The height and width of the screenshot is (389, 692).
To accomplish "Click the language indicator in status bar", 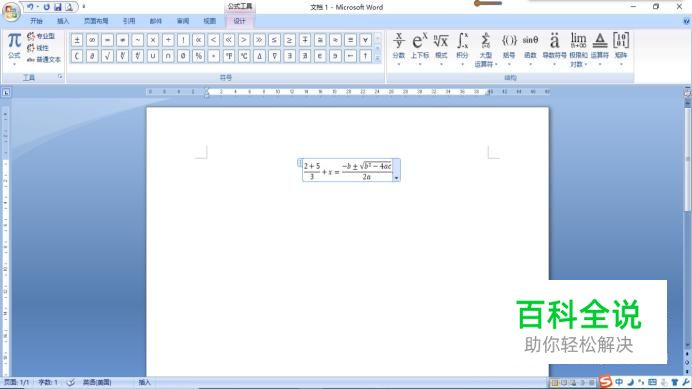I will coord(97,382).
